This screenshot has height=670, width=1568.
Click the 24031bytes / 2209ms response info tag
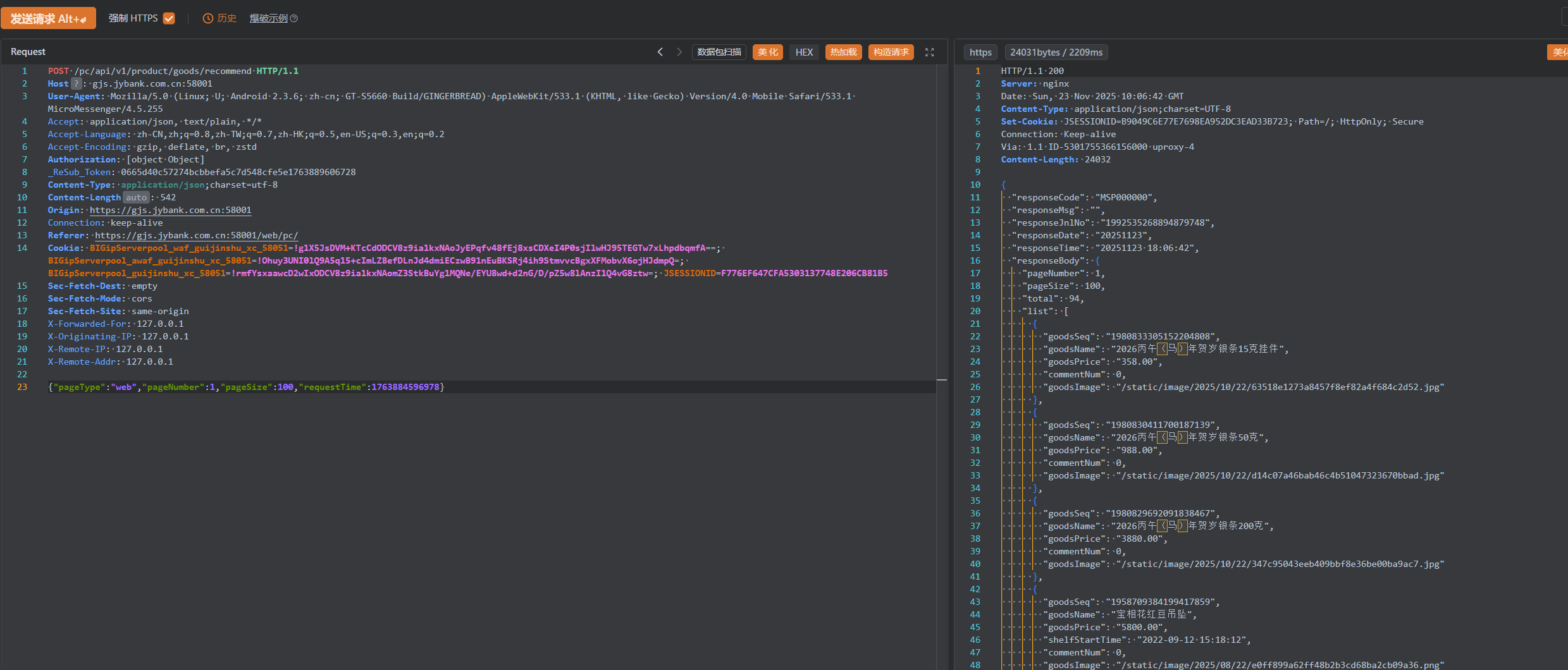point(1056,52)
